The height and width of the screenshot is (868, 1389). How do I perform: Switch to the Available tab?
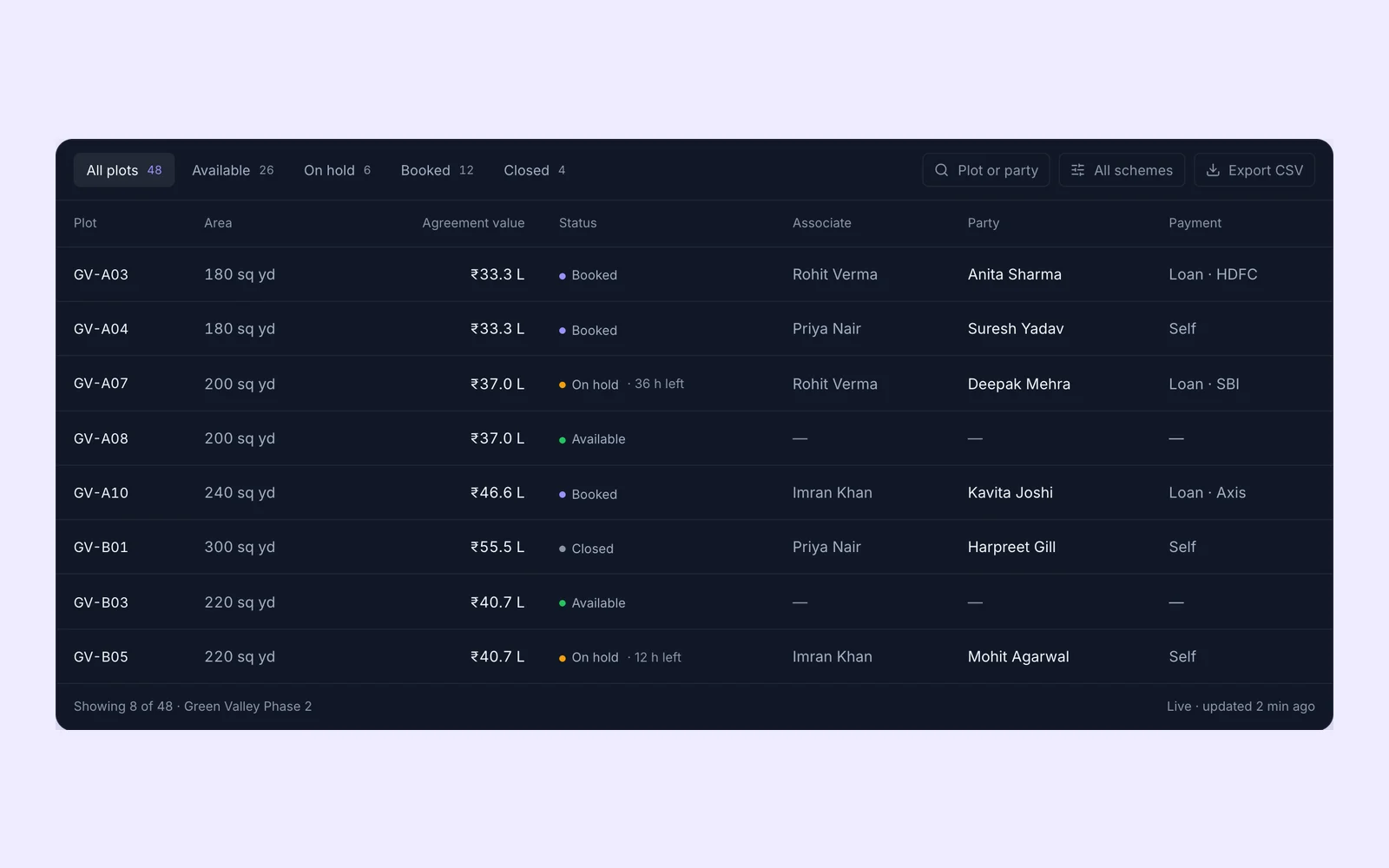click(x=233, y=170)
